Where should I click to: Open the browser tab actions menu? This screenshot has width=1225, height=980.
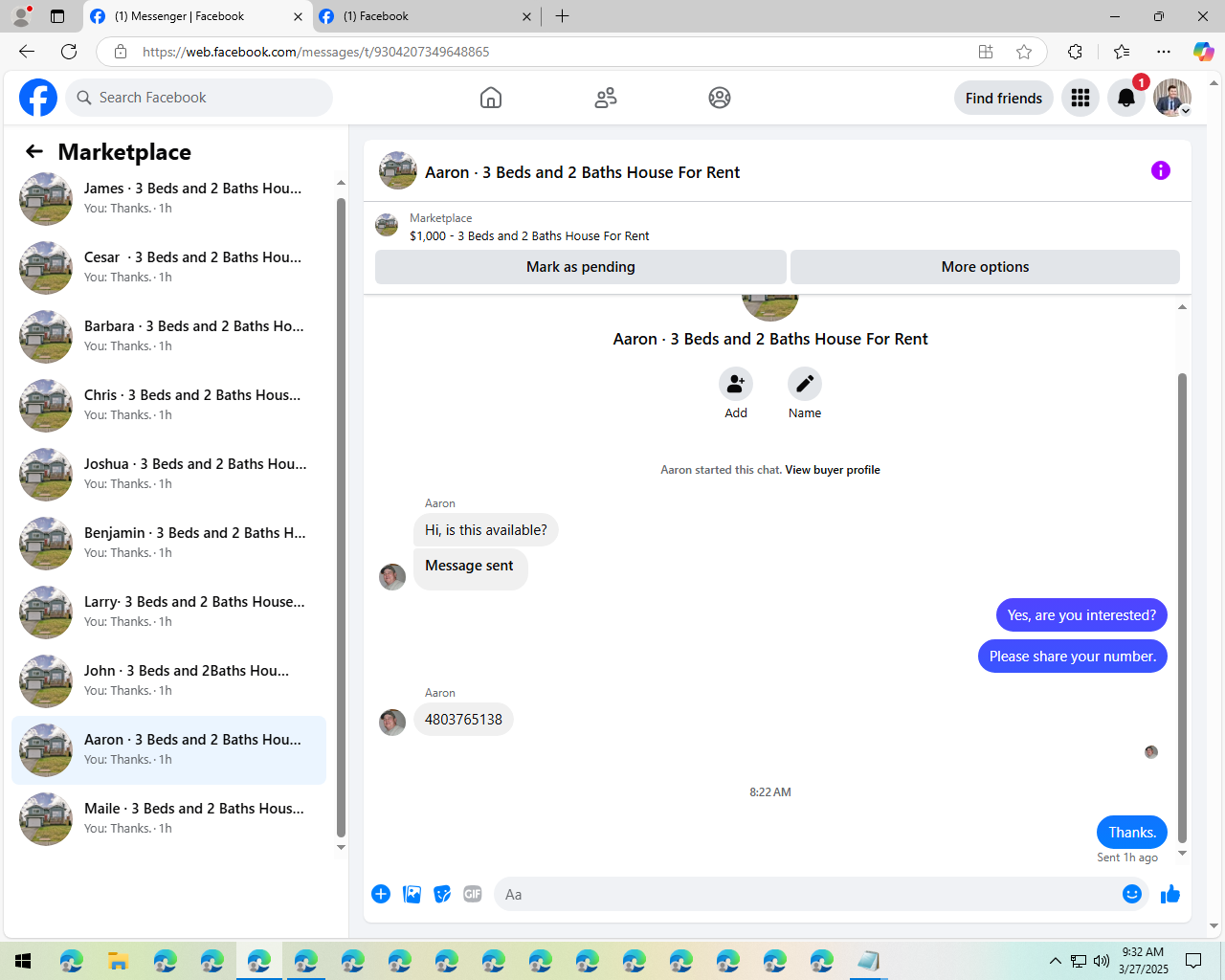pos(57,16)
